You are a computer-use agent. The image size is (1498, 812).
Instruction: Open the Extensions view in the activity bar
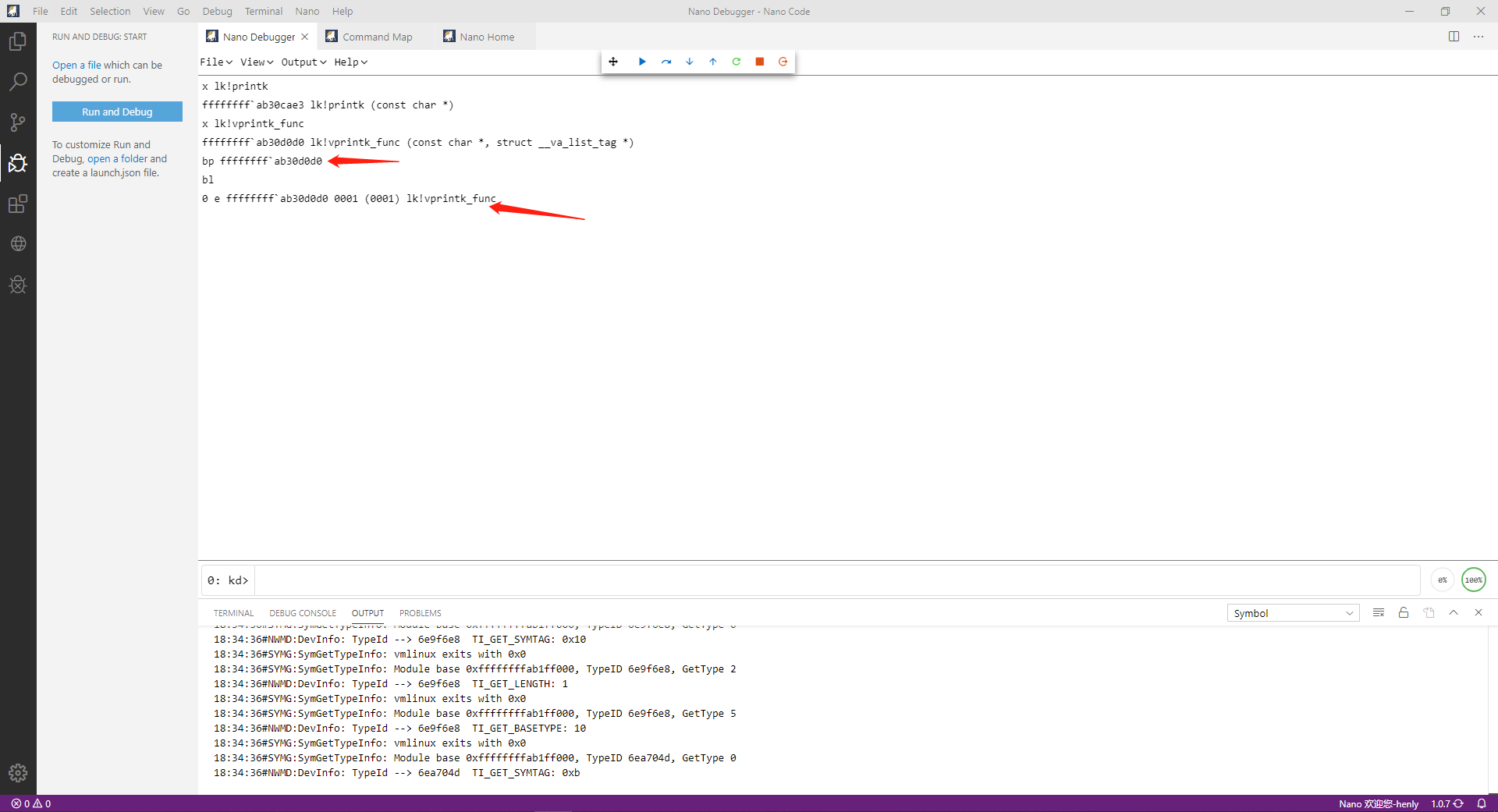pyautogui.click(x=17, y=204)
